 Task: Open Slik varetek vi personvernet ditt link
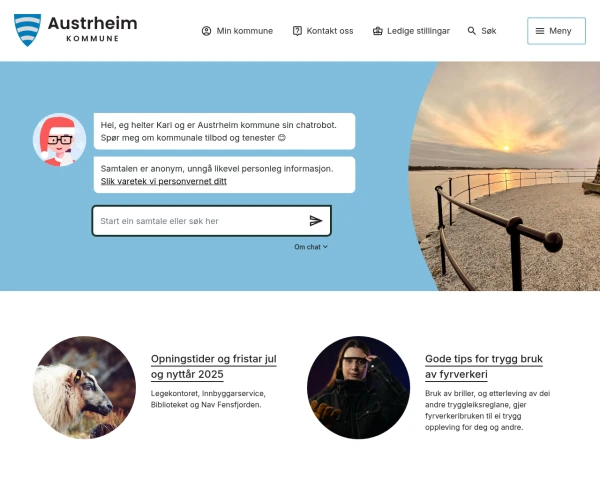click(163, 181)
